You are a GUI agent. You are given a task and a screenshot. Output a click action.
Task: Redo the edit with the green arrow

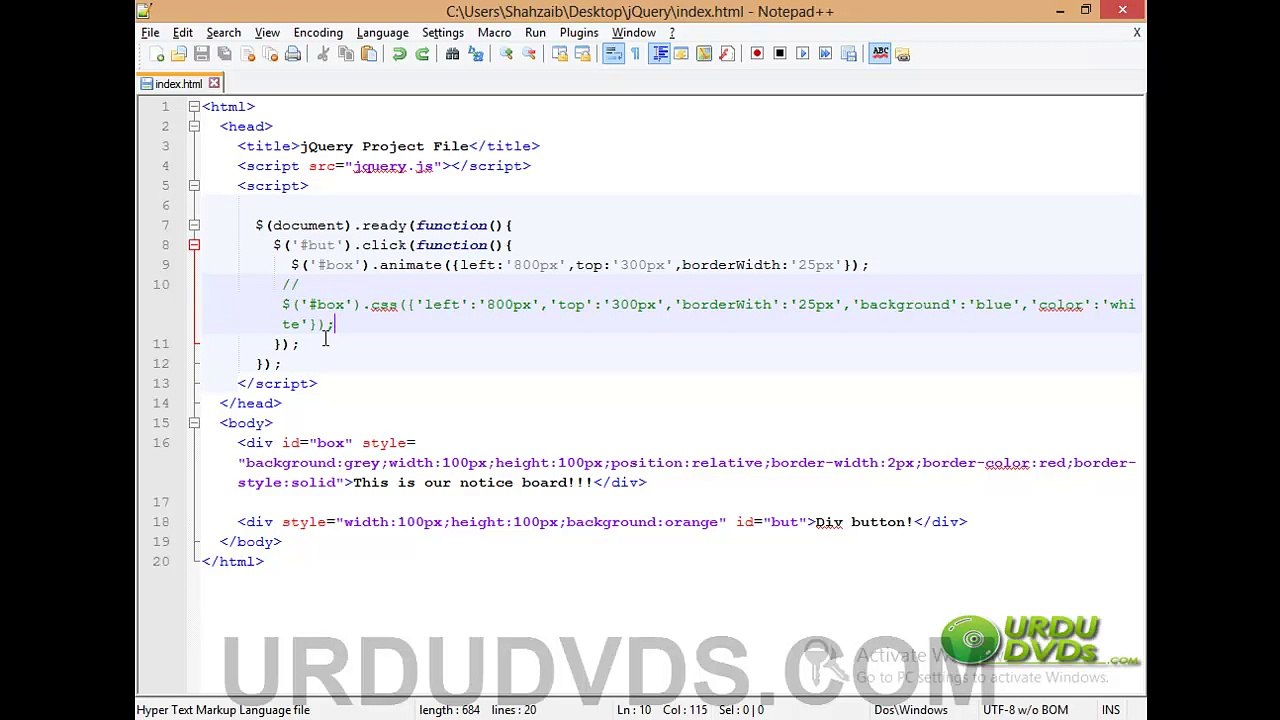(422, 54)
